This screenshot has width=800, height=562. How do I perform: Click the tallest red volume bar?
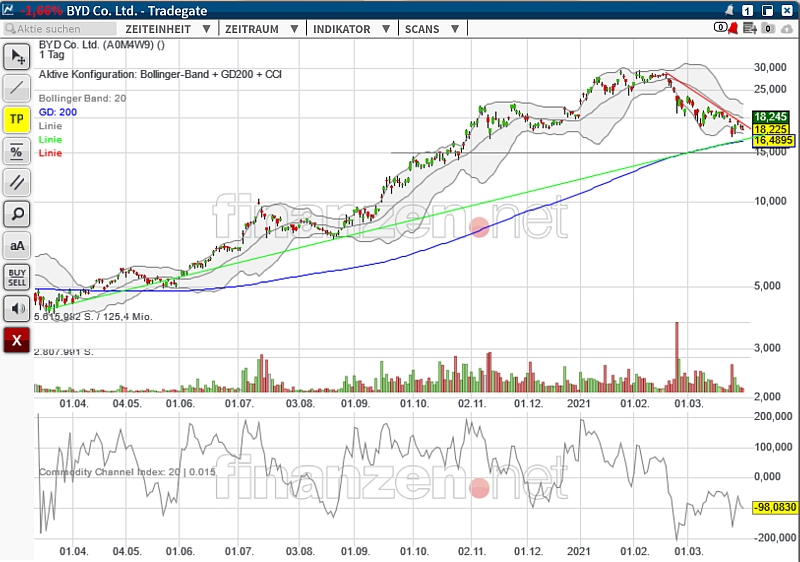pos(677,357)
